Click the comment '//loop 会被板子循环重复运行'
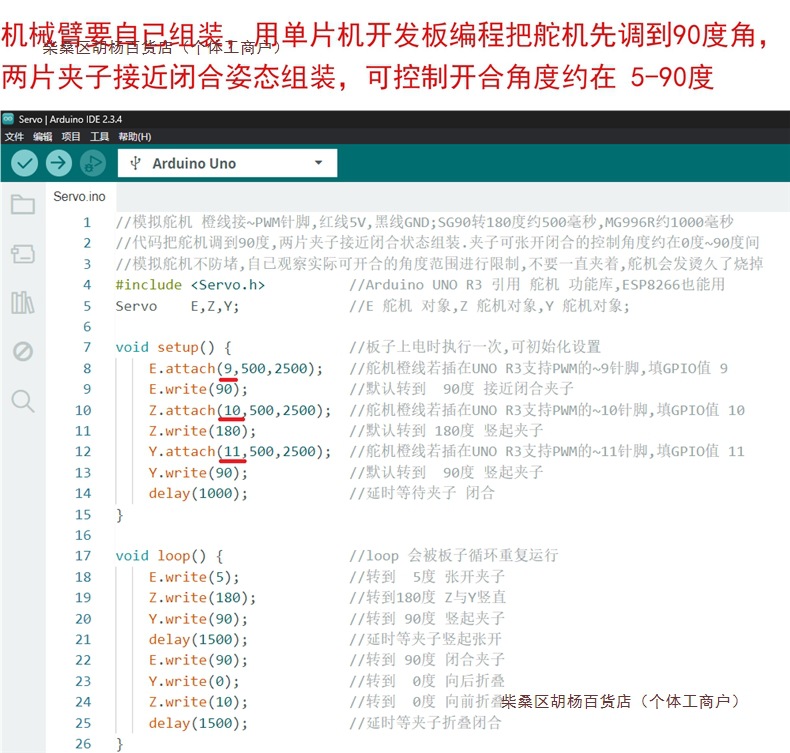This screenshot has width=790, height=753. (x=454, y=556)
